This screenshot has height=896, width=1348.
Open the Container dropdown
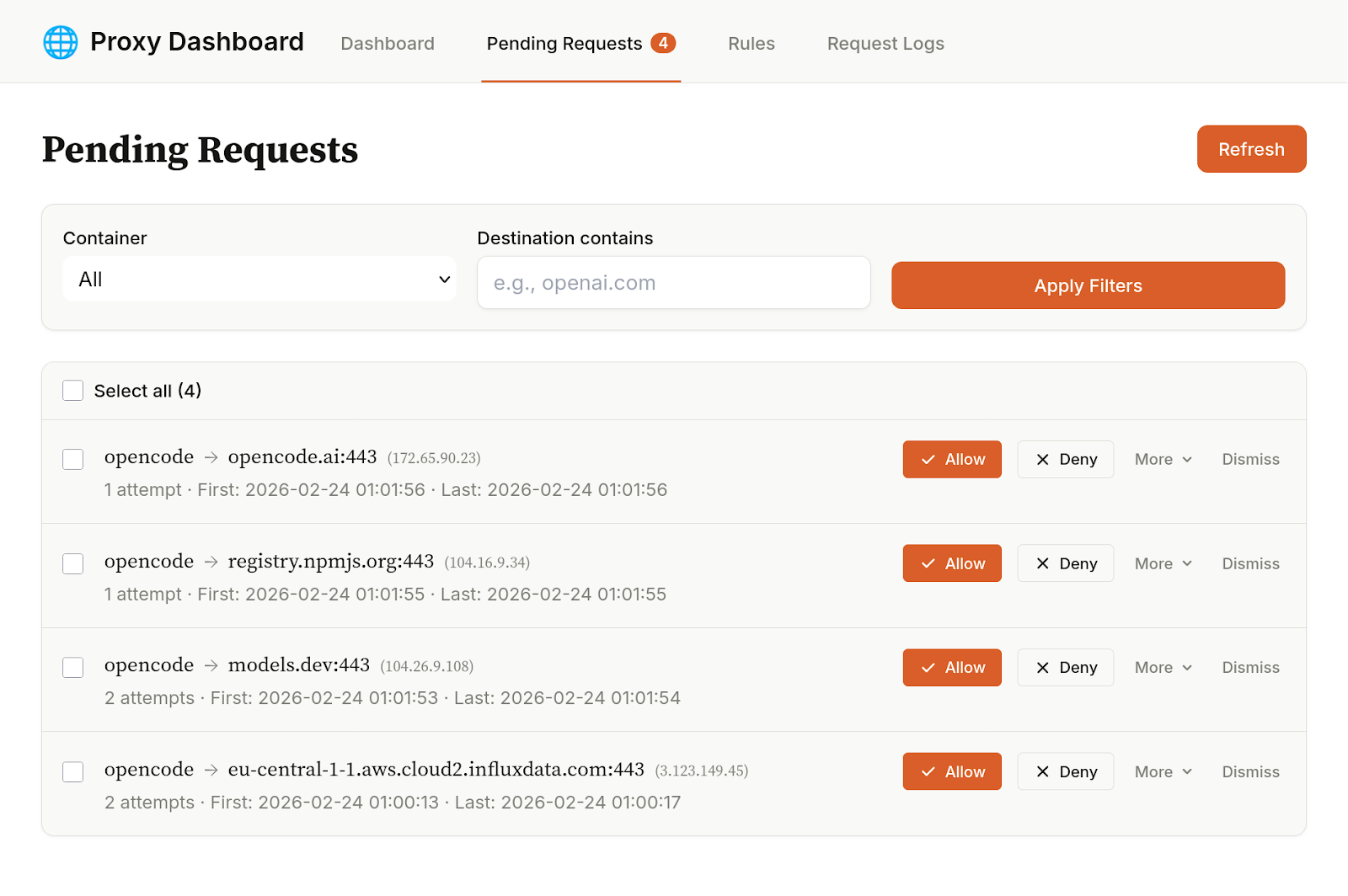click(259, 280)
